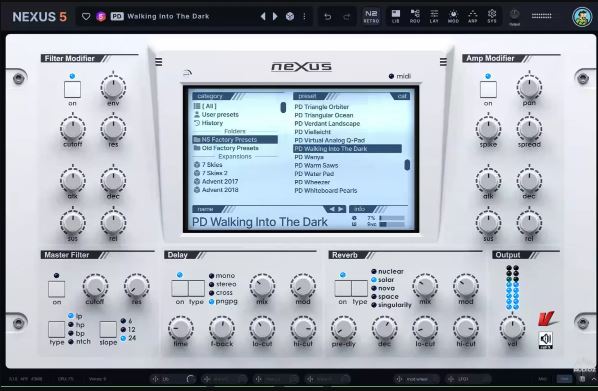Toggle the Reverb on button
Screen dimensions: 598x391
(x=343, y=289)
